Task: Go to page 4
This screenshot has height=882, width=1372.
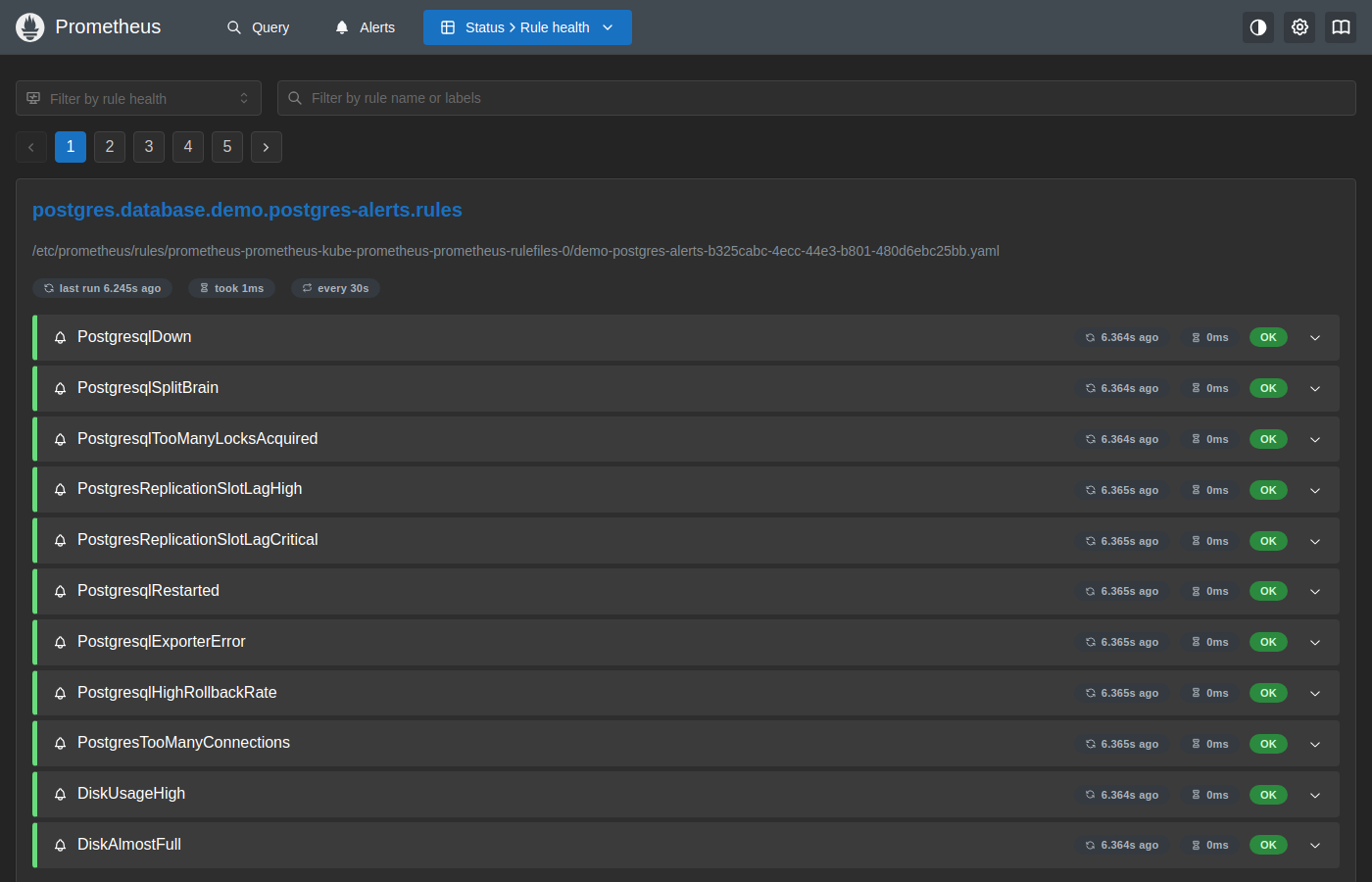Action: click(188, 147)
